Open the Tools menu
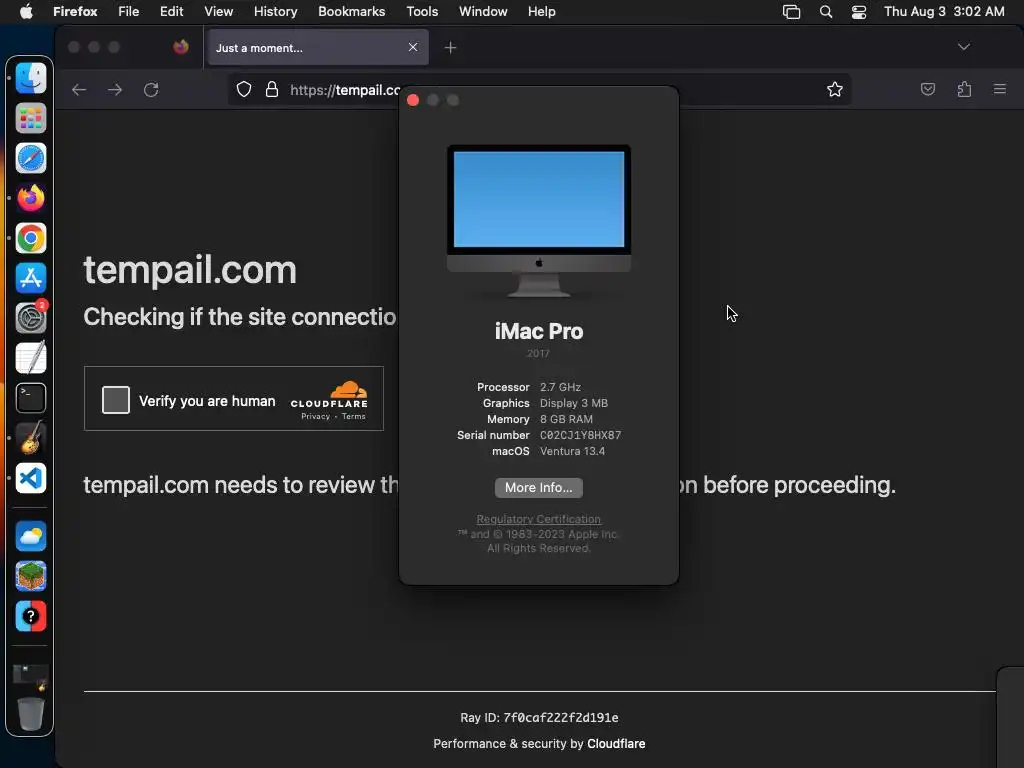 [422, 12]
